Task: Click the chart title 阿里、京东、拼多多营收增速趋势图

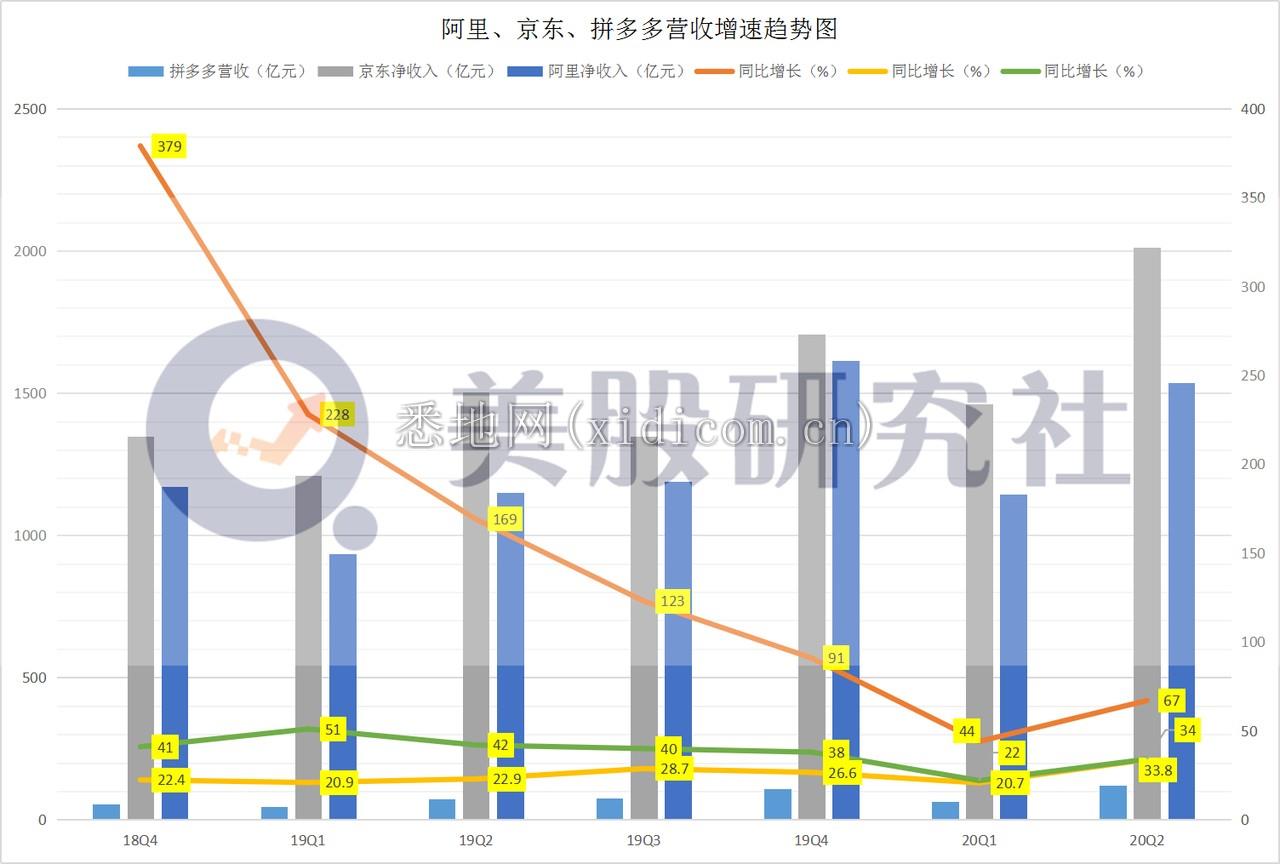Action: [x=639, y=29]
